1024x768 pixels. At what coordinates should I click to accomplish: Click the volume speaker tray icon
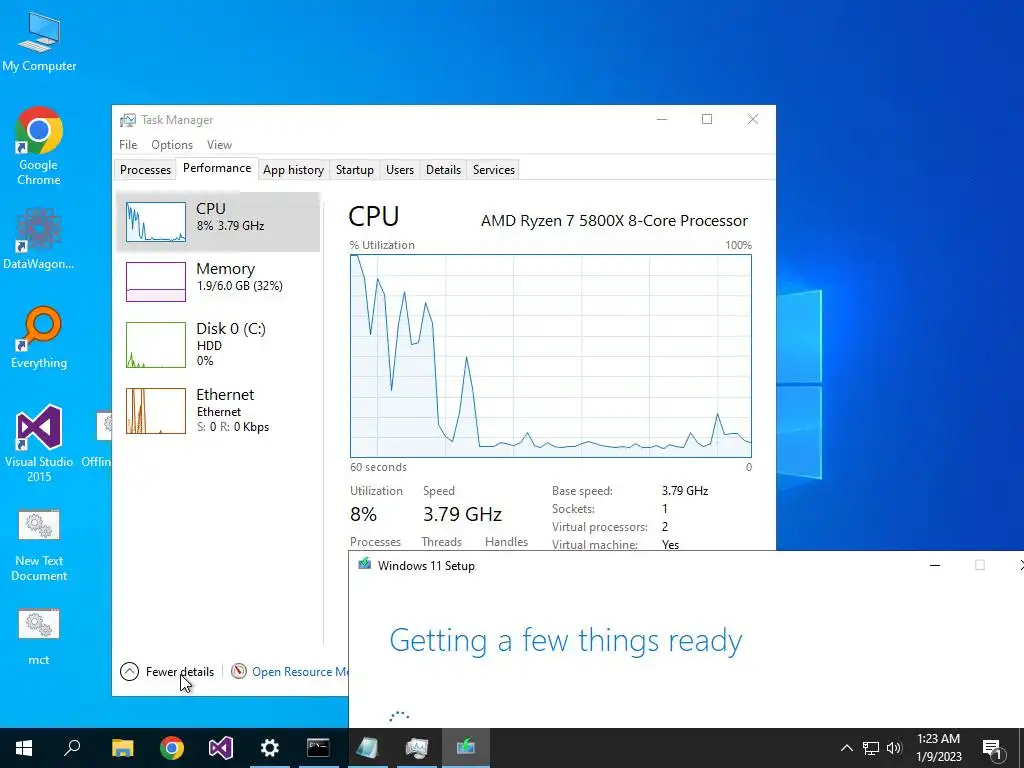(x=894, y=748)
